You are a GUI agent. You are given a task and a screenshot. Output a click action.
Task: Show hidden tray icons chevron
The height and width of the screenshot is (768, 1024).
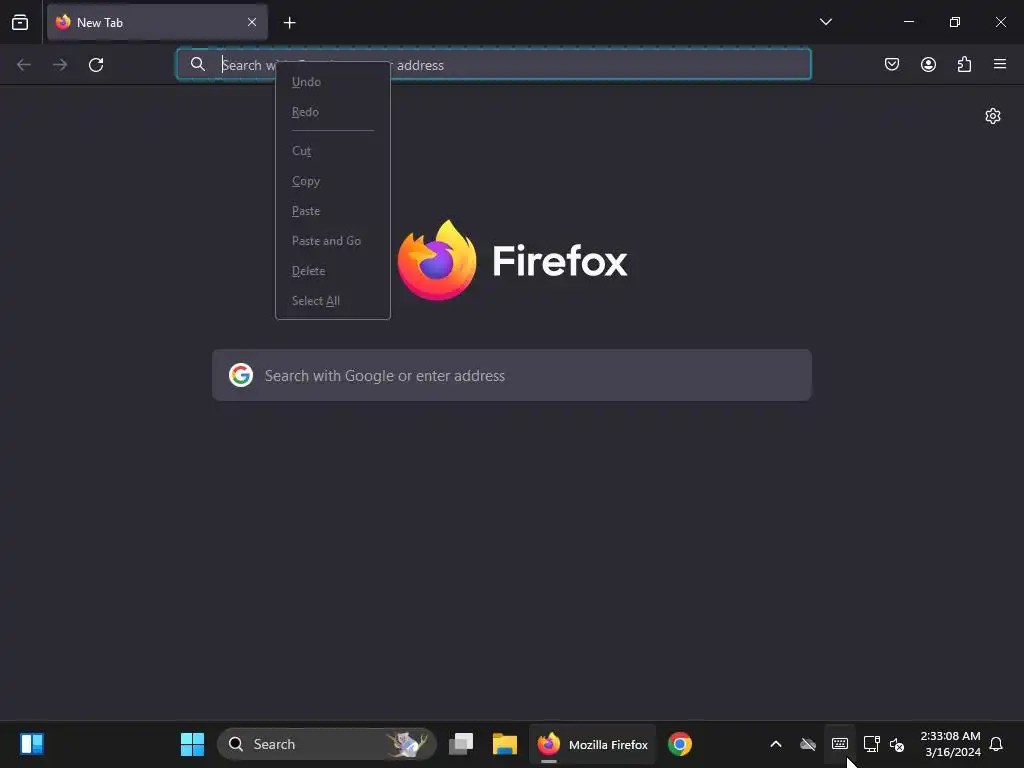(x=776, y=744)
